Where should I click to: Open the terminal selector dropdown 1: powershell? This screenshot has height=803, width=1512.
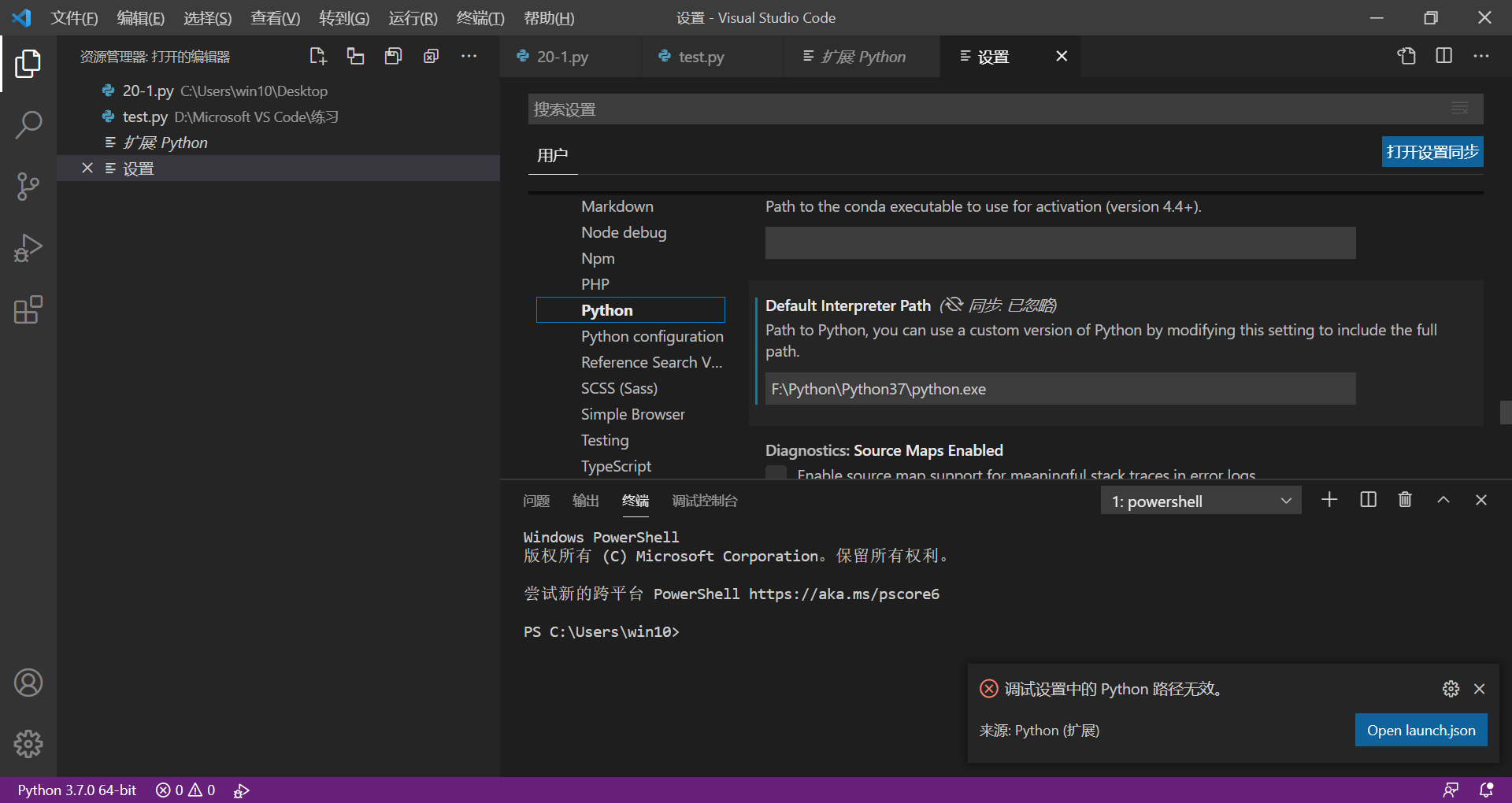pyautogui.click(x=1201, y=501)
